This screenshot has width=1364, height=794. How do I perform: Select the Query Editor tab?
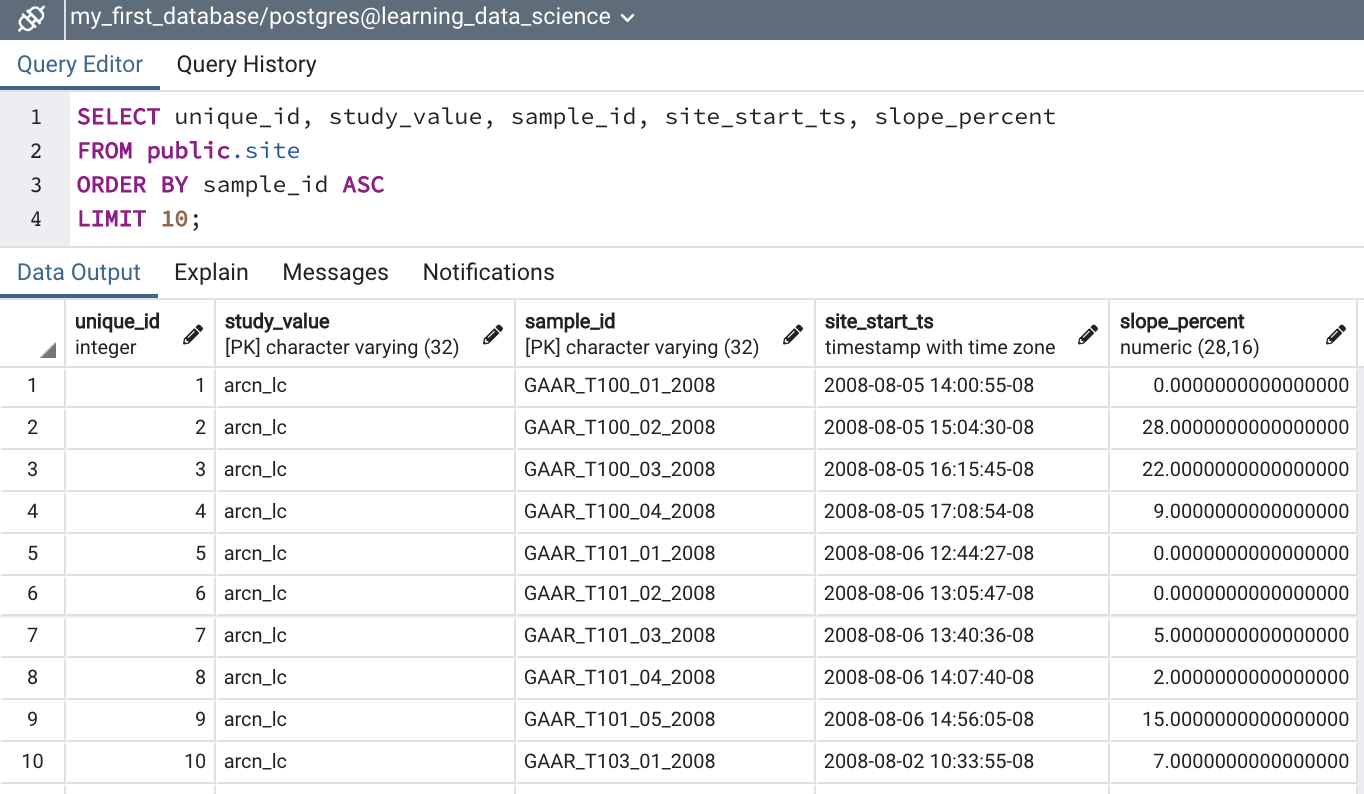coord(80,65)
